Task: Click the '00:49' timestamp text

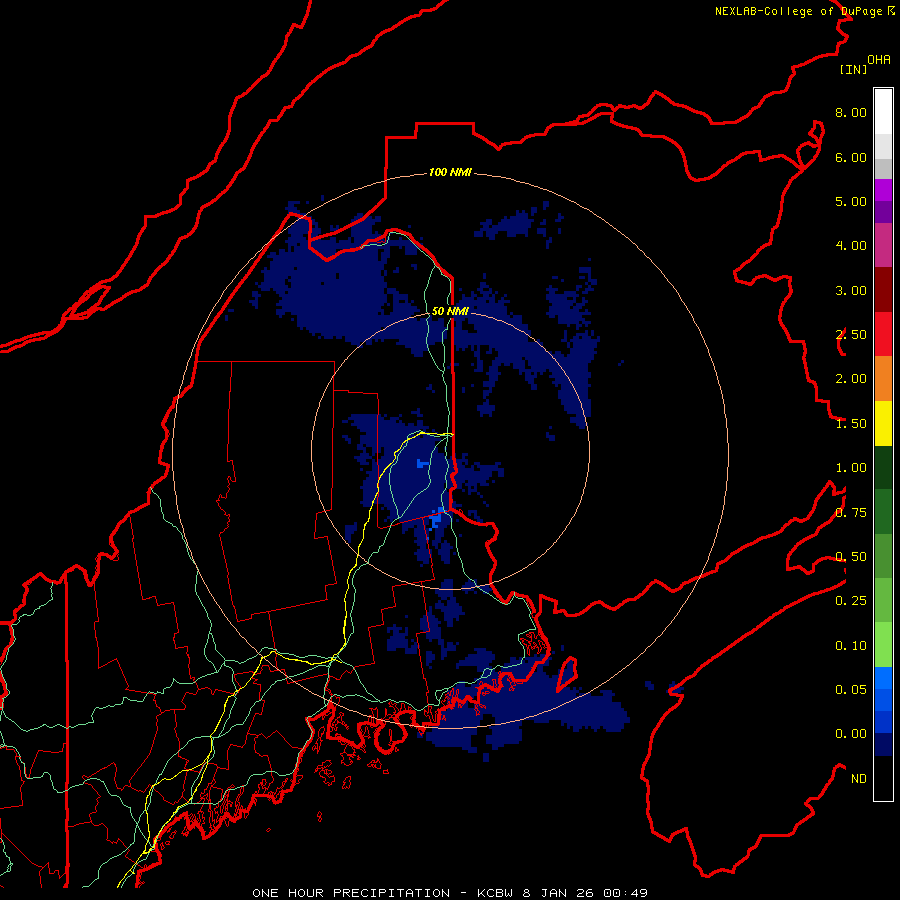Action: click(x=627, y=893)
